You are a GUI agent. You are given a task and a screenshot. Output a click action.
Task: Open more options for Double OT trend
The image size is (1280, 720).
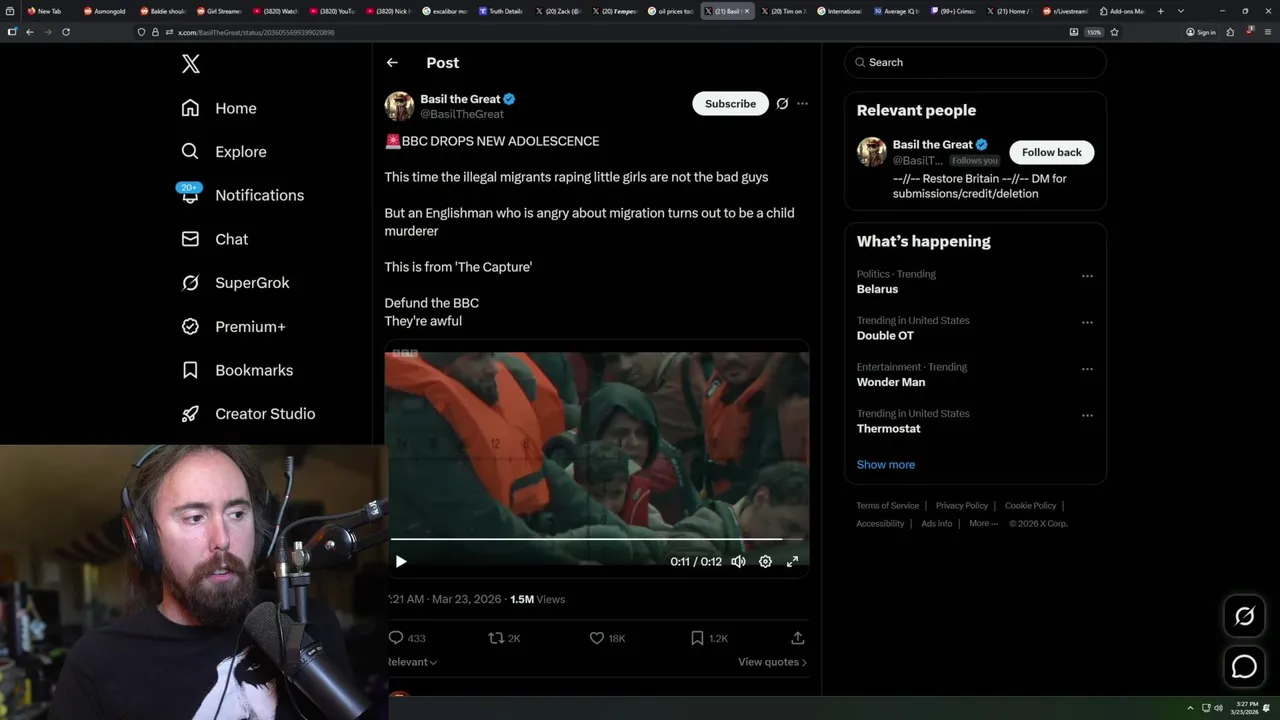[1087, 322]
